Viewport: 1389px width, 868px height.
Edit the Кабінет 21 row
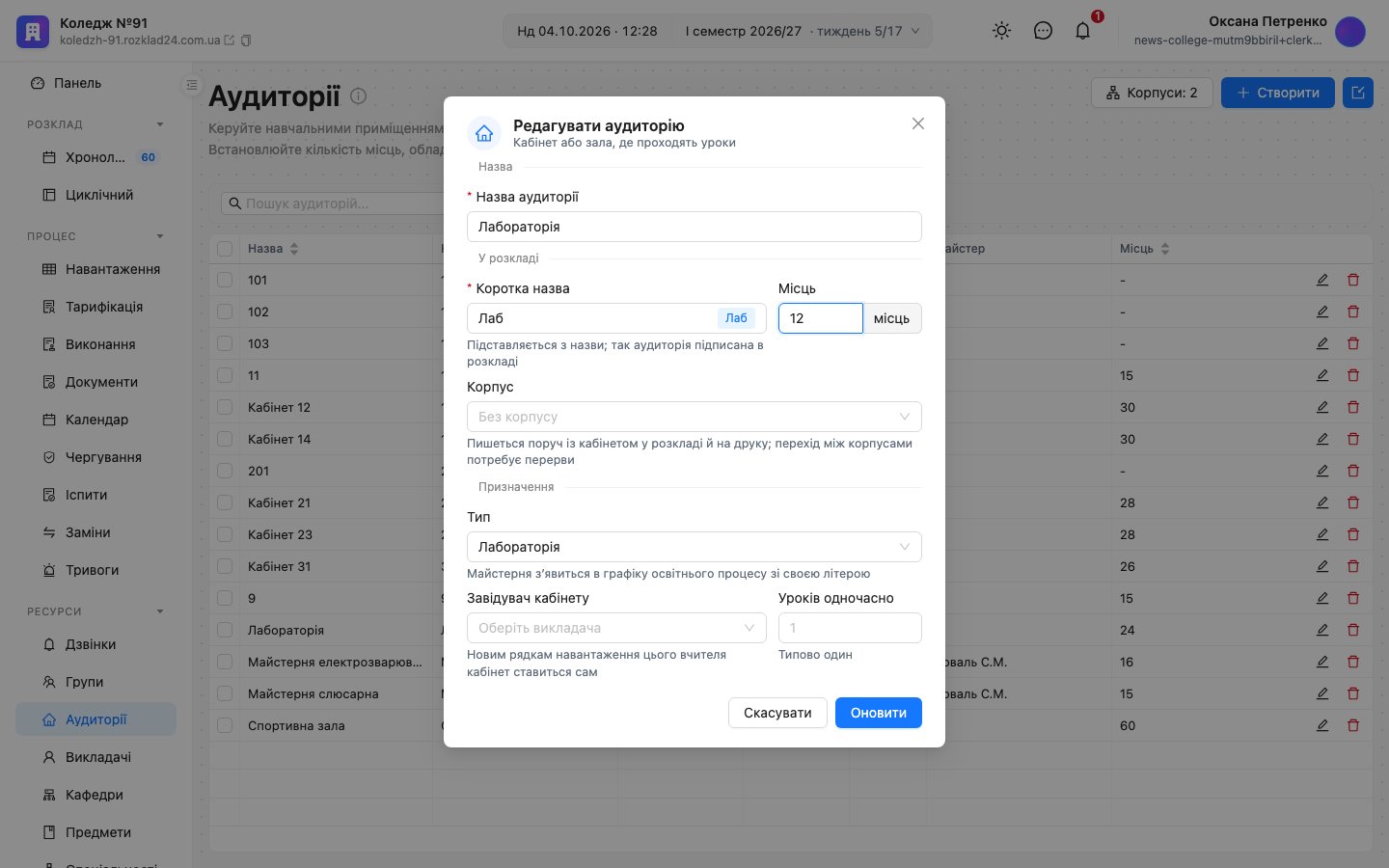(x=1322, y=502)
